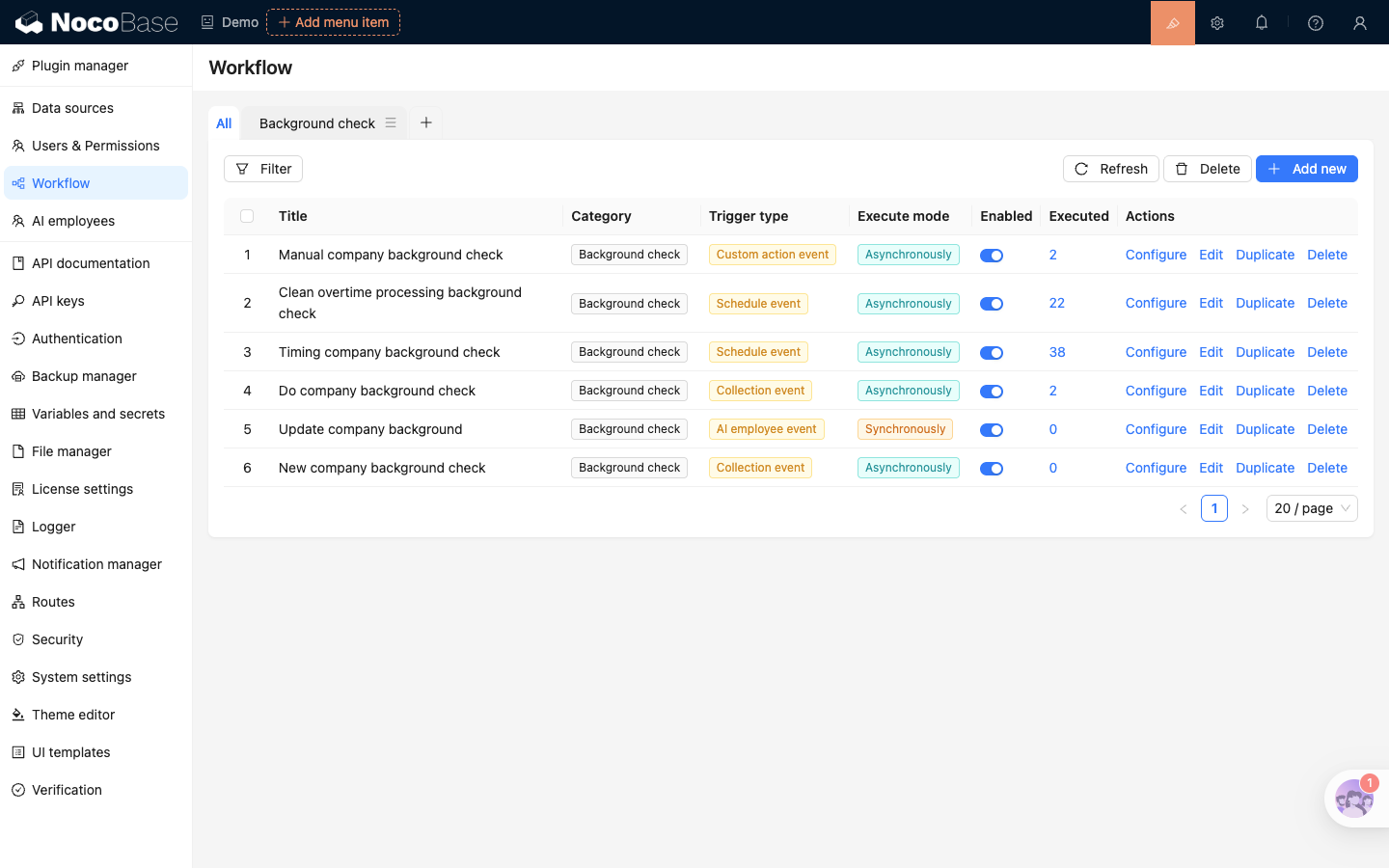The image size is (1389, 868).
Task: Click the Background check tab menu icon
Action: point(391,122)
